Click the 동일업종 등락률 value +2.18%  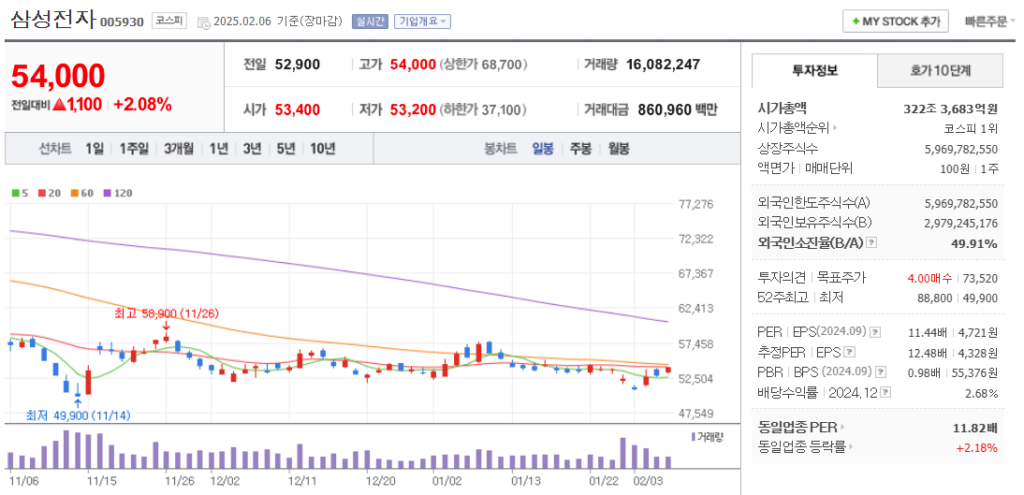[x=977, y=448]
